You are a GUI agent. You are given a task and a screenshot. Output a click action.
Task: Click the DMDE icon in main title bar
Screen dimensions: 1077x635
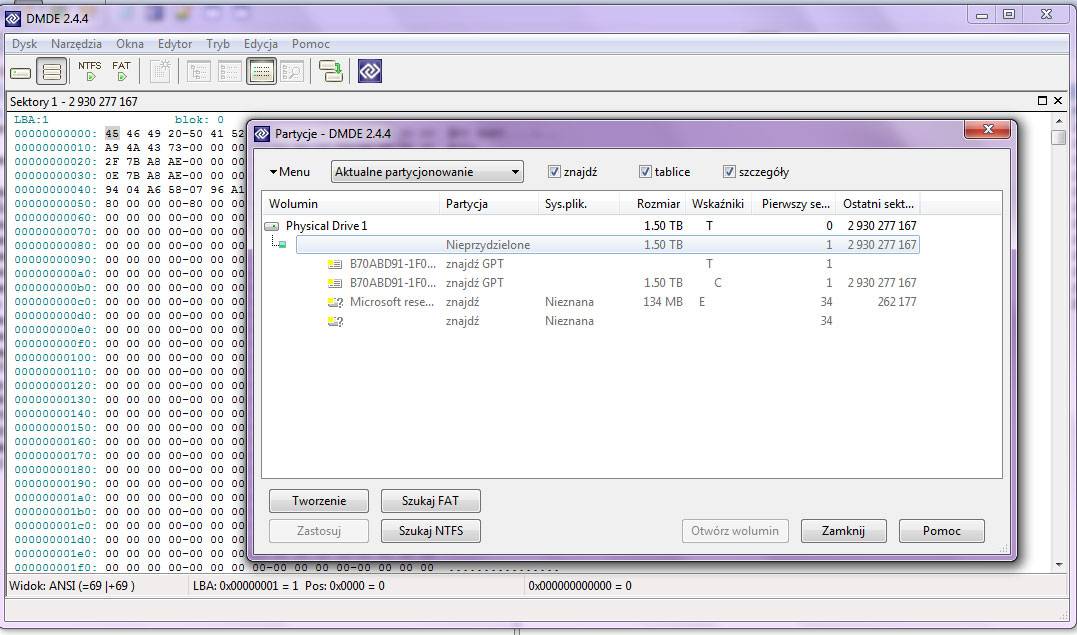pyautogui.click(x=12, y=19)
